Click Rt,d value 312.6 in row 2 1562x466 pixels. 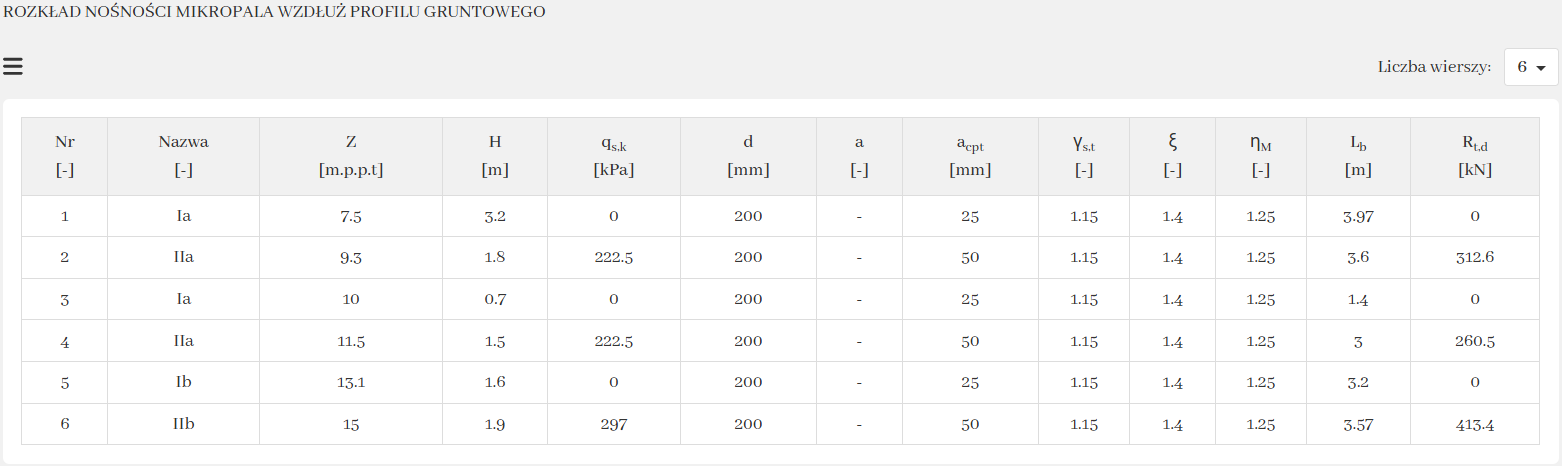pos(1475,257)
